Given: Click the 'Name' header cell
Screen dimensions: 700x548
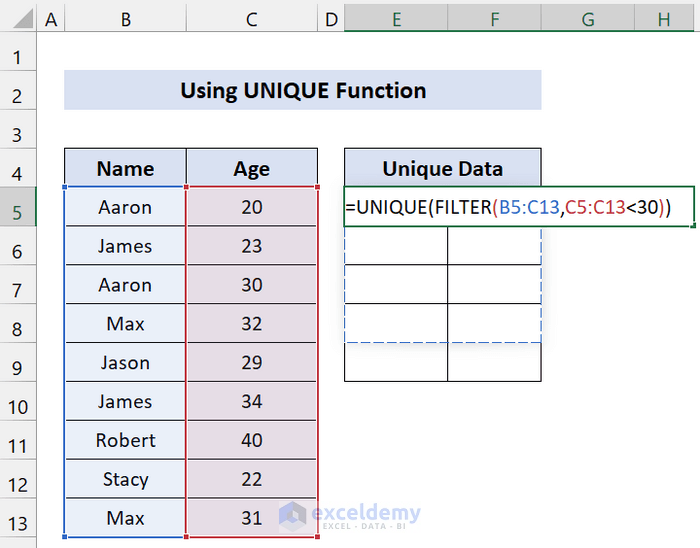Looking at the screenshot, I should point(125,168).
